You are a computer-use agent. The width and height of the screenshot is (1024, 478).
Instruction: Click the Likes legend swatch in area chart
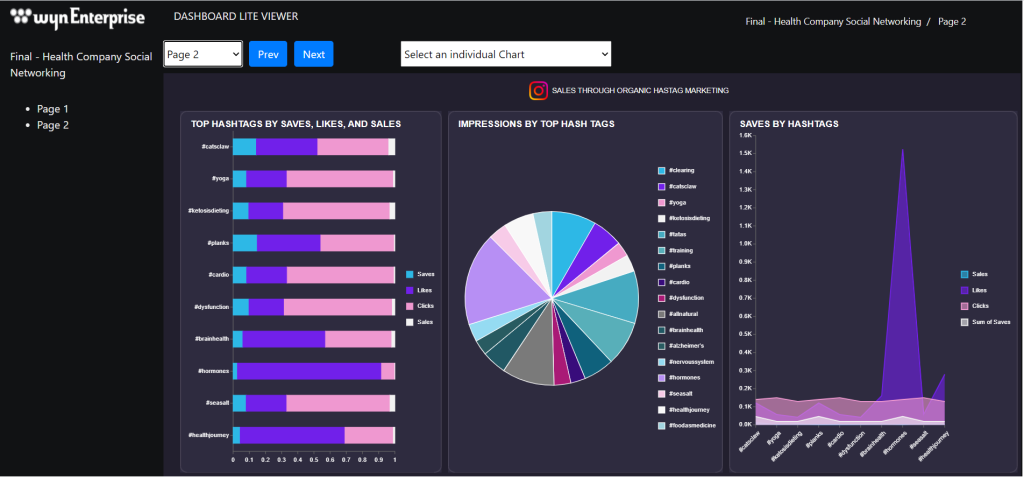[965, 290]
